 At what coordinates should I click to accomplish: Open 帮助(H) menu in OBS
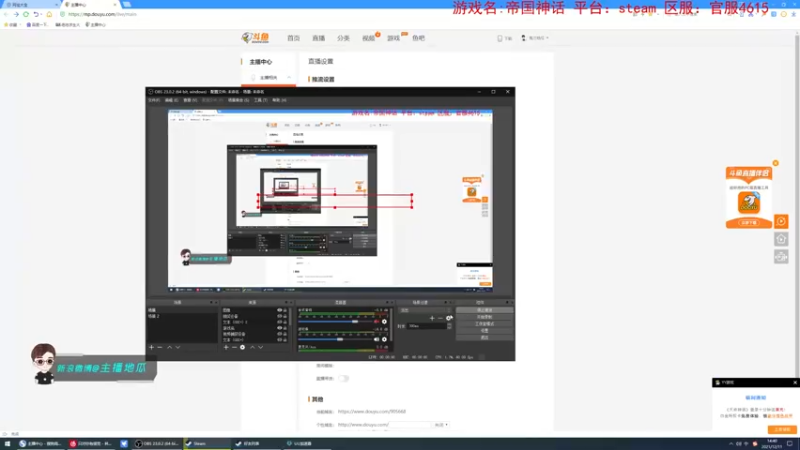tap(279, 101)
